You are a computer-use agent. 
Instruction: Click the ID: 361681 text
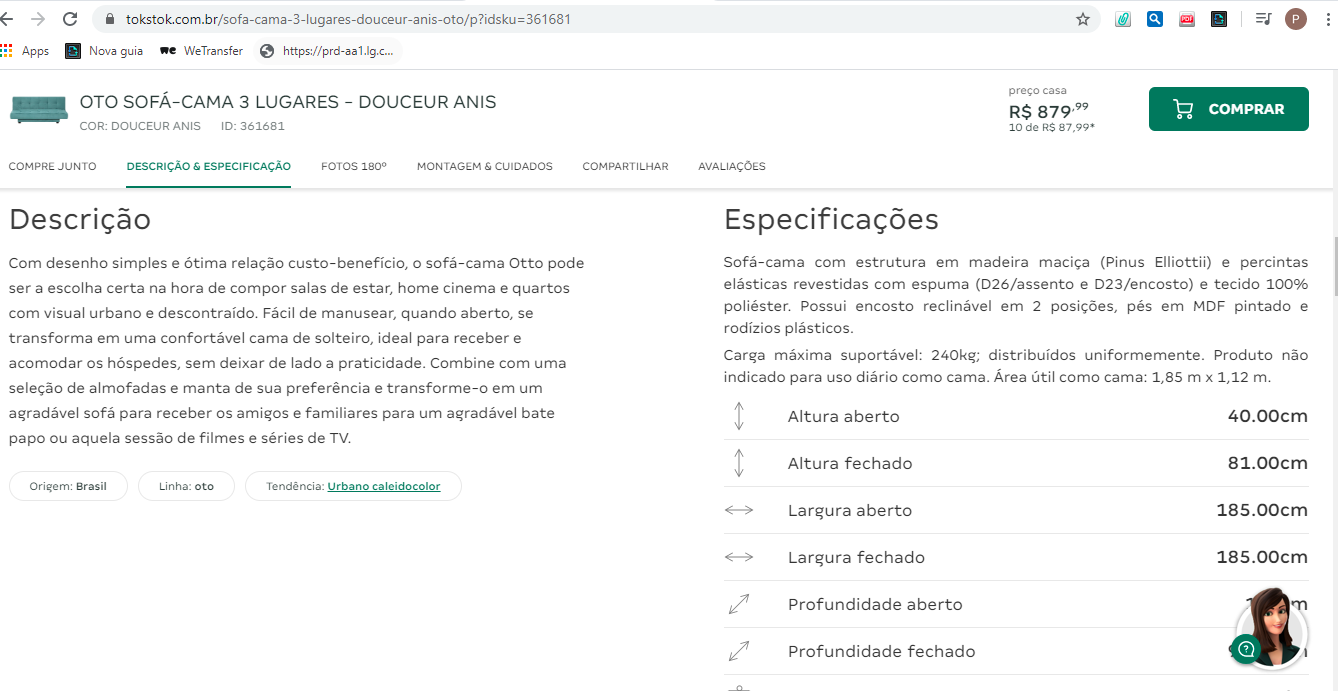click(253, 126)
